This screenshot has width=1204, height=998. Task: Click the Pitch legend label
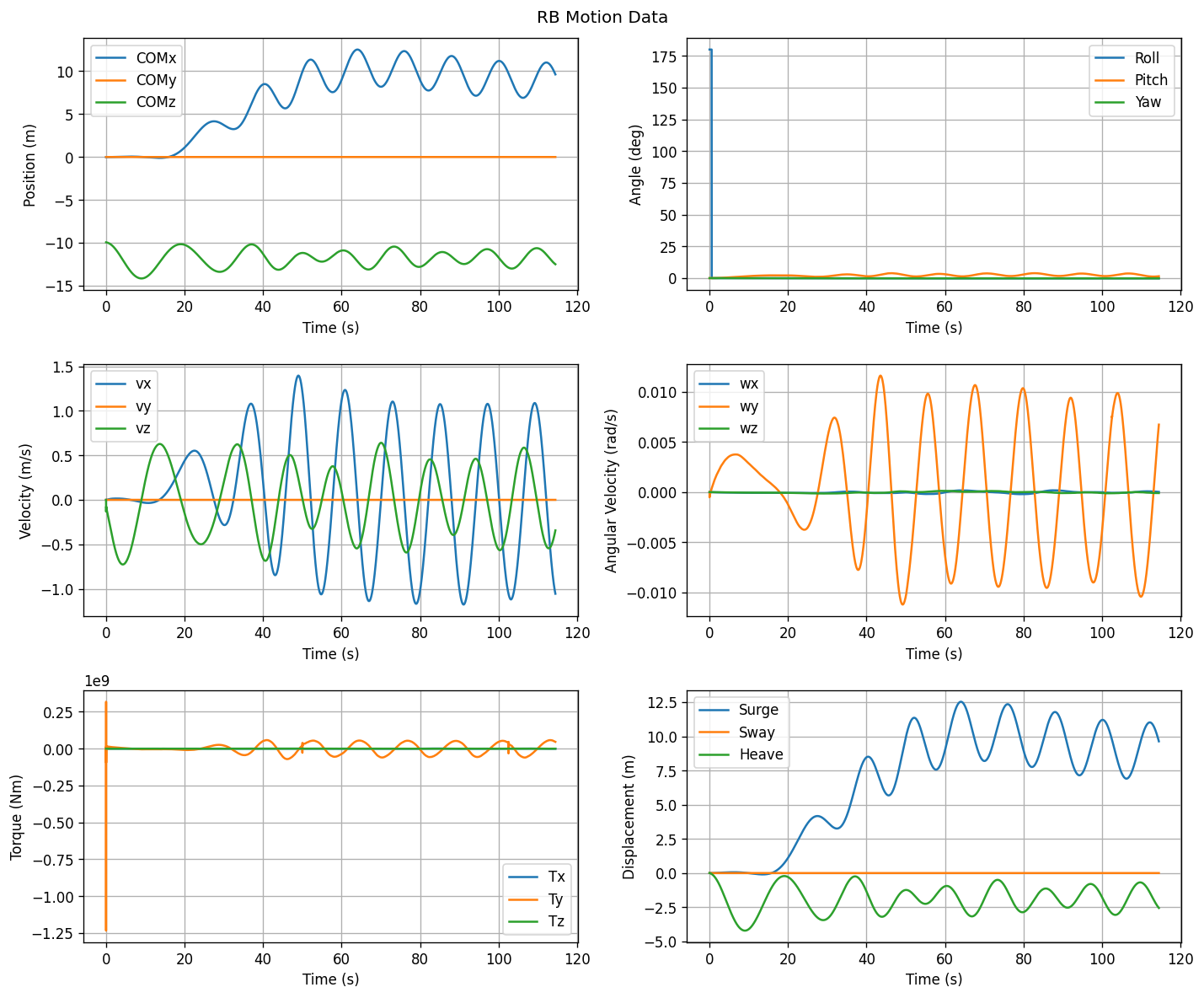point(1151,80)
